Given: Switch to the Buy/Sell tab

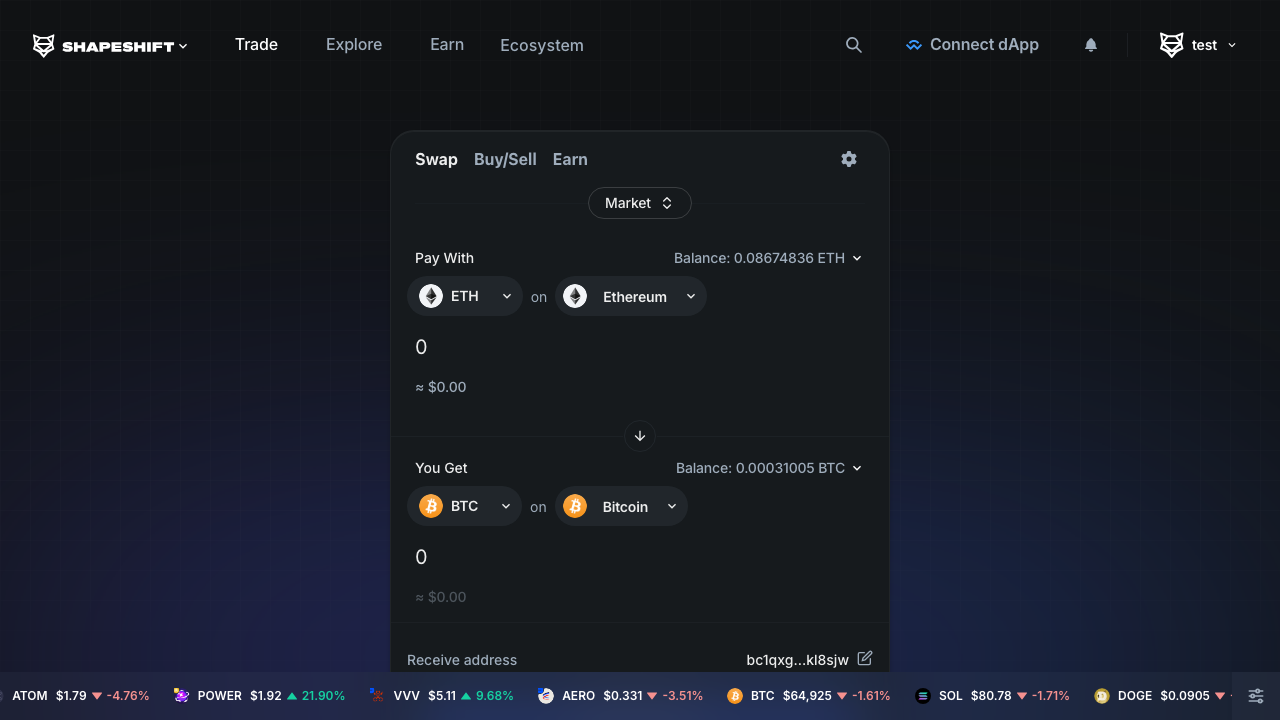Looking at the screenshot, I should (x=505, y=159).
